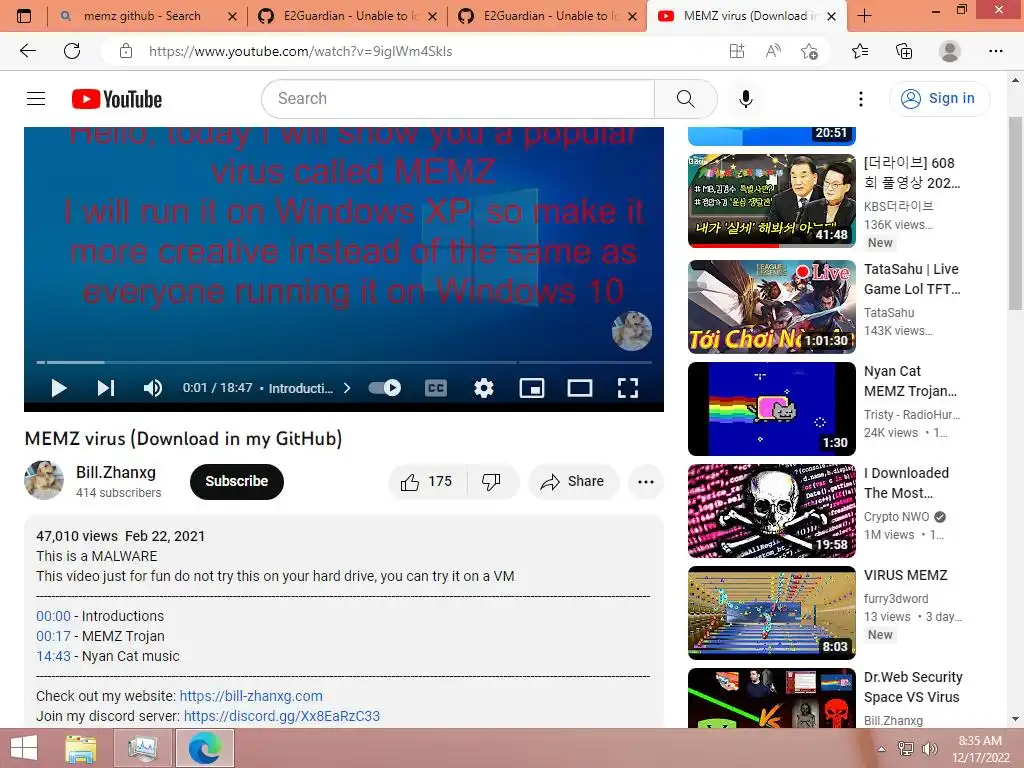
Task: Click Sign in button
Action: pos(939,99)
